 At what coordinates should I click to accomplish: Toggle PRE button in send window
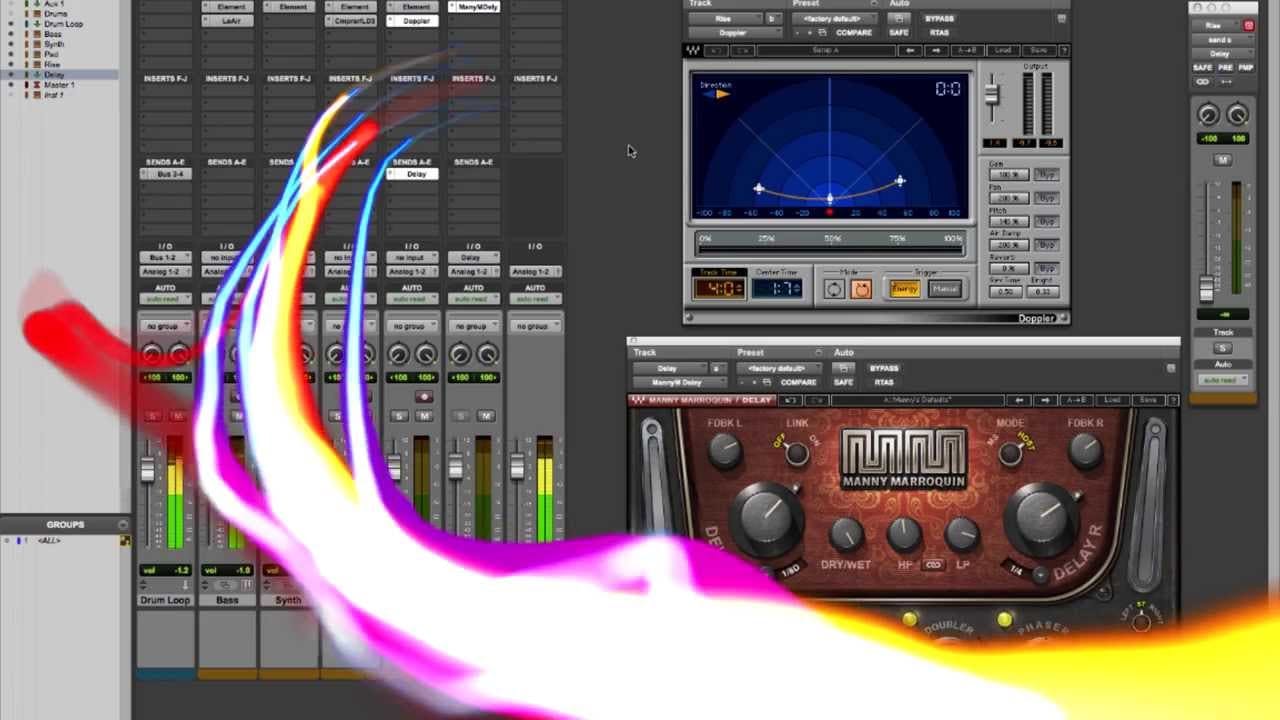coord(1224,67)
